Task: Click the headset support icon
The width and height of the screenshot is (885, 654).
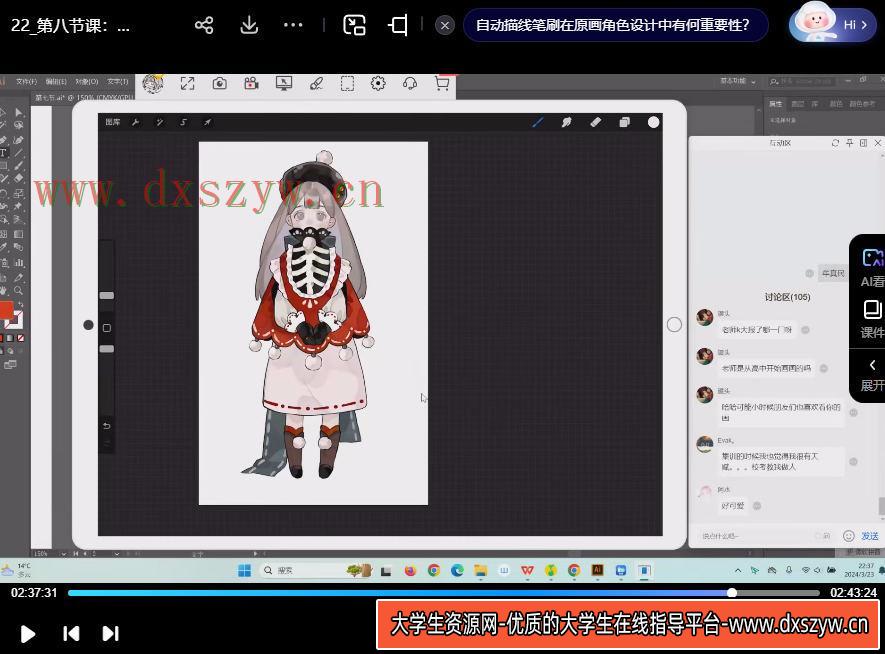Action: point(410,84)
